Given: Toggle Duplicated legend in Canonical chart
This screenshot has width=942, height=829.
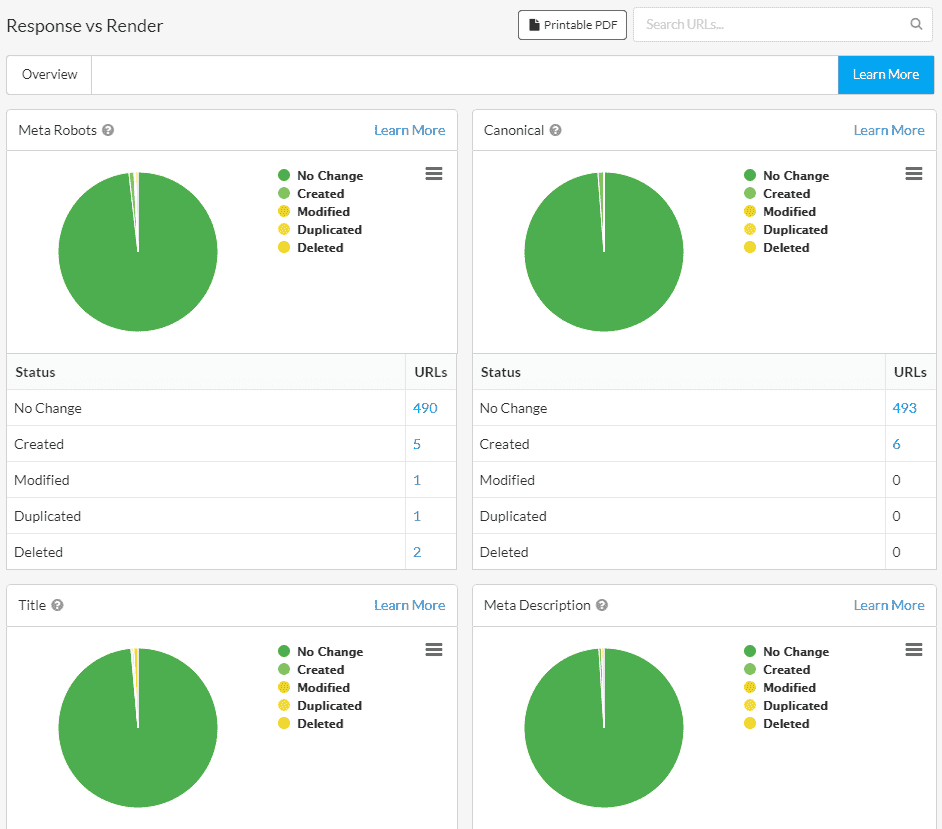Looking at the screenshot, I should tap(786, 229).
